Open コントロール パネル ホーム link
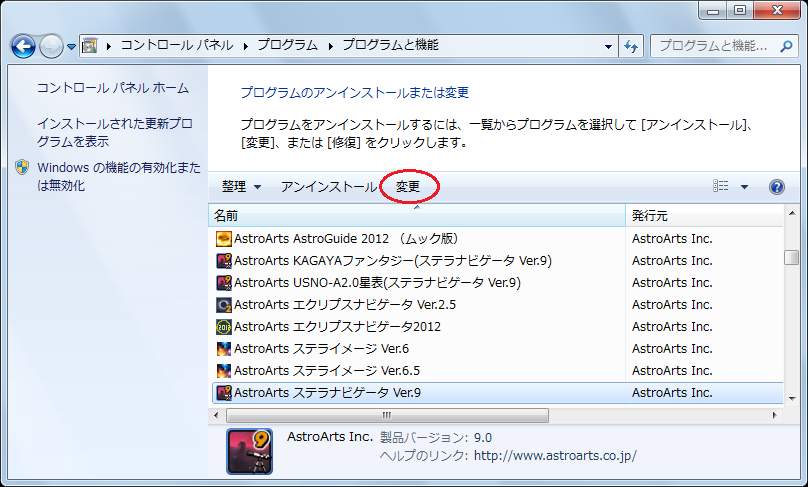The height and width of the screenshot is (487, 808). coord(113,88)
